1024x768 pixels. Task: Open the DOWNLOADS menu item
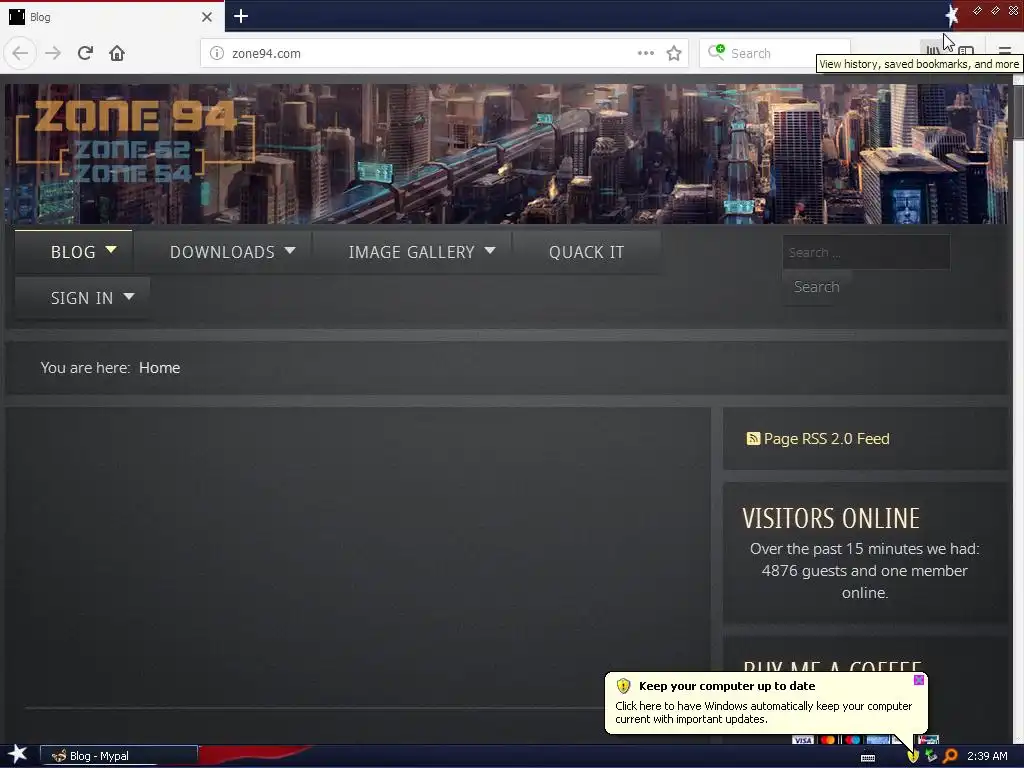pyautogui.click(x=222, y=252)
